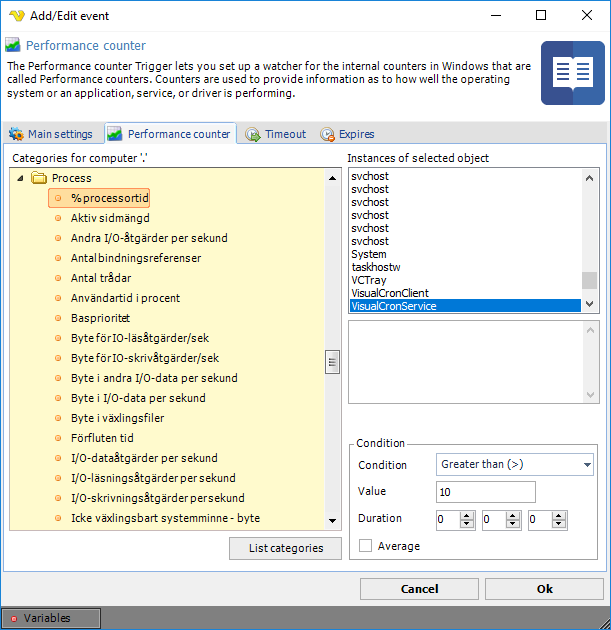Click the bullet icon beside Antal trådar
This screenshot has height=630, width=611.
59,278
